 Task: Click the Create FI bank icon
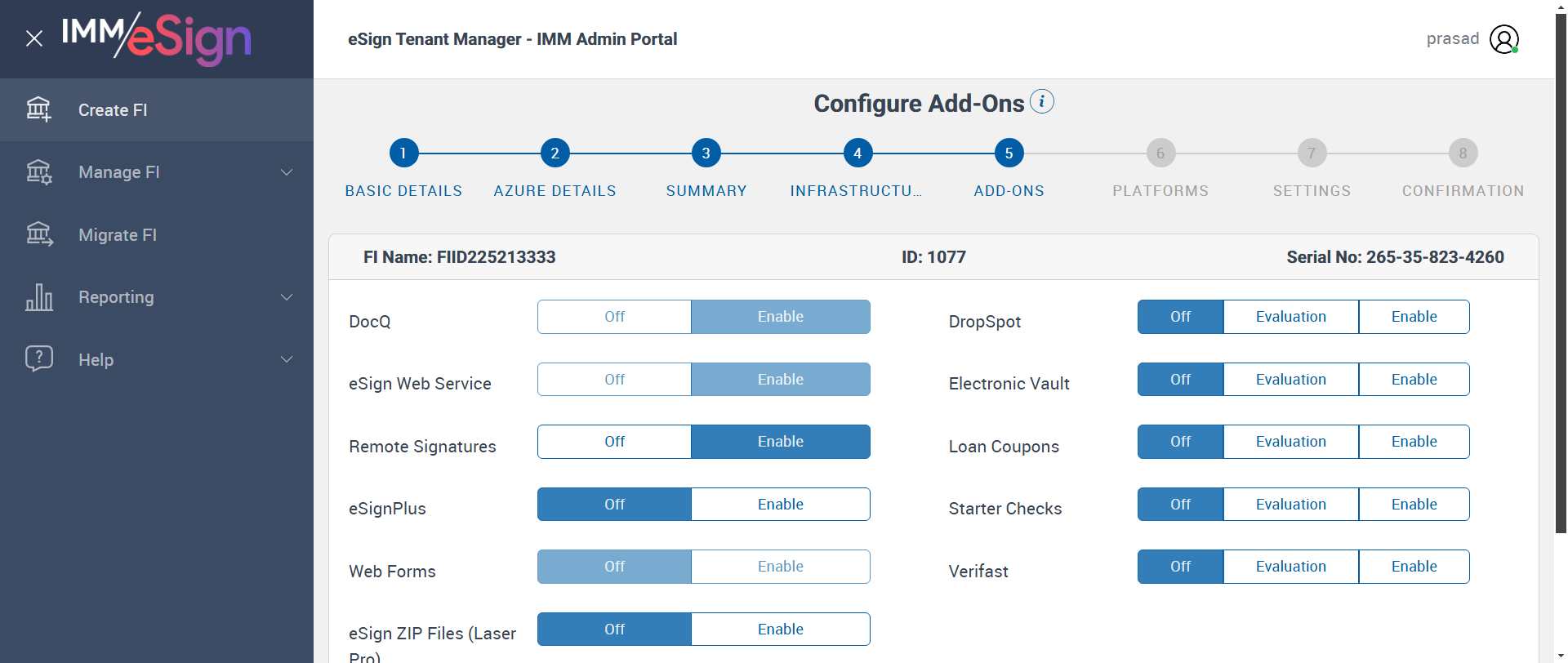38,109
